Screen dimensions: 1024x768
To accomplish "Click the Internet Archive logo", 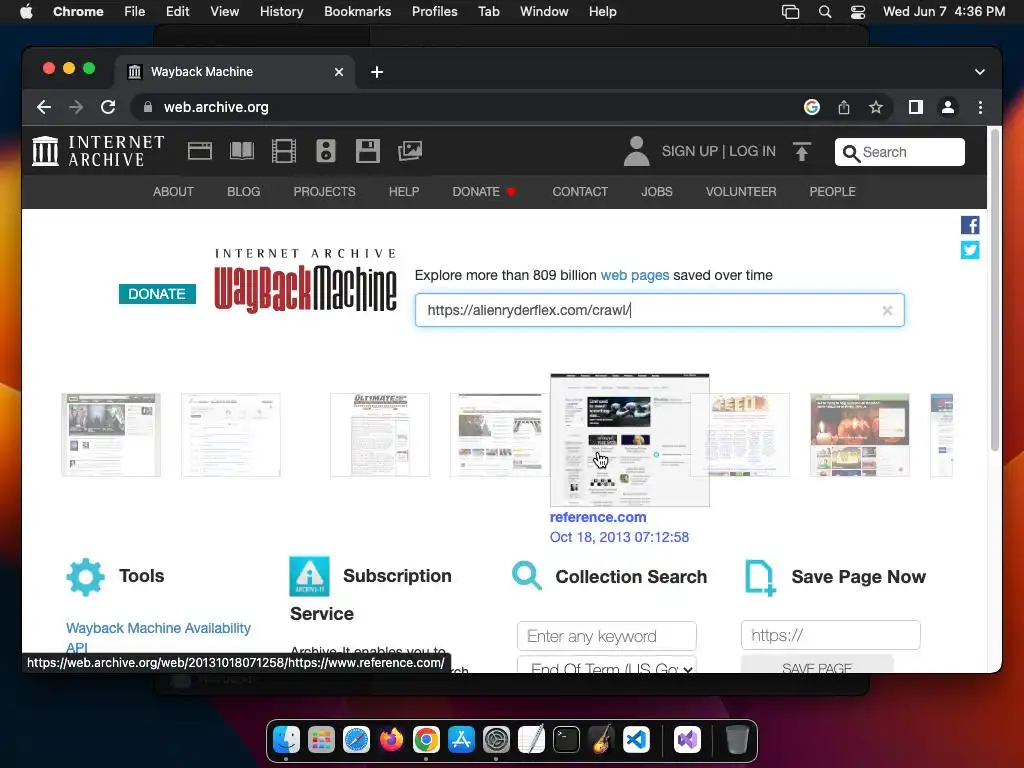I will [98, 151].
